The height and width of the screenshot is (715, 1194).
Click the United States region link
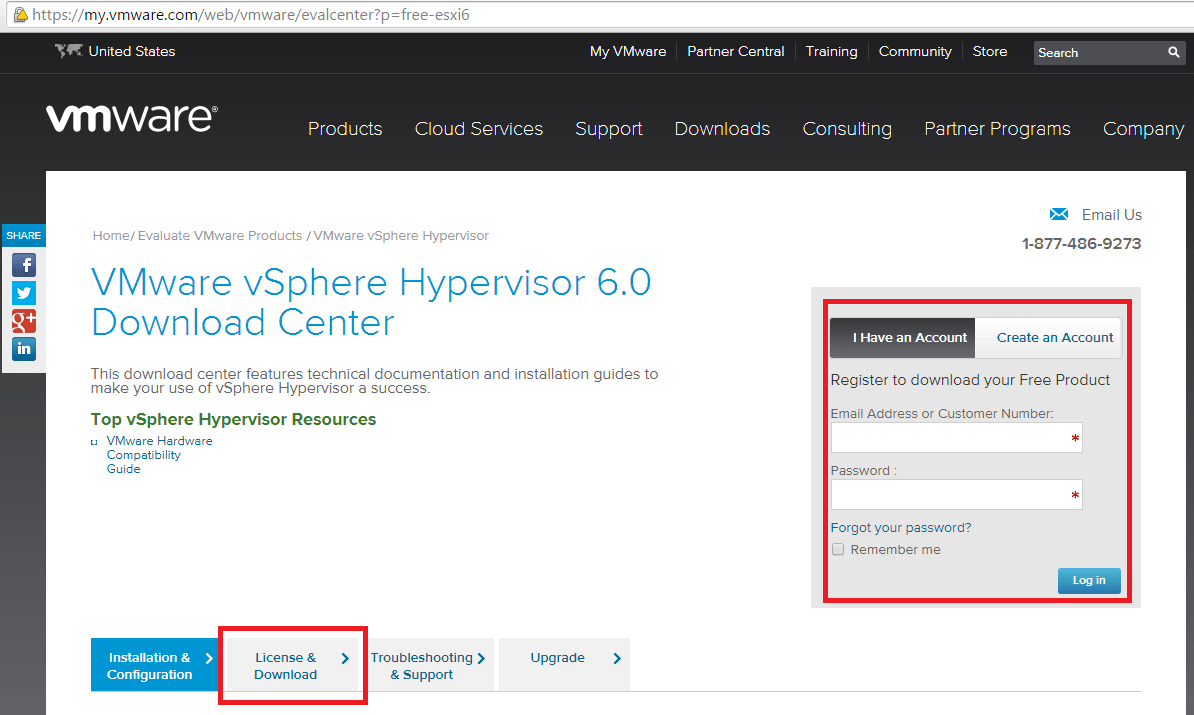click(x=132, y=51)
